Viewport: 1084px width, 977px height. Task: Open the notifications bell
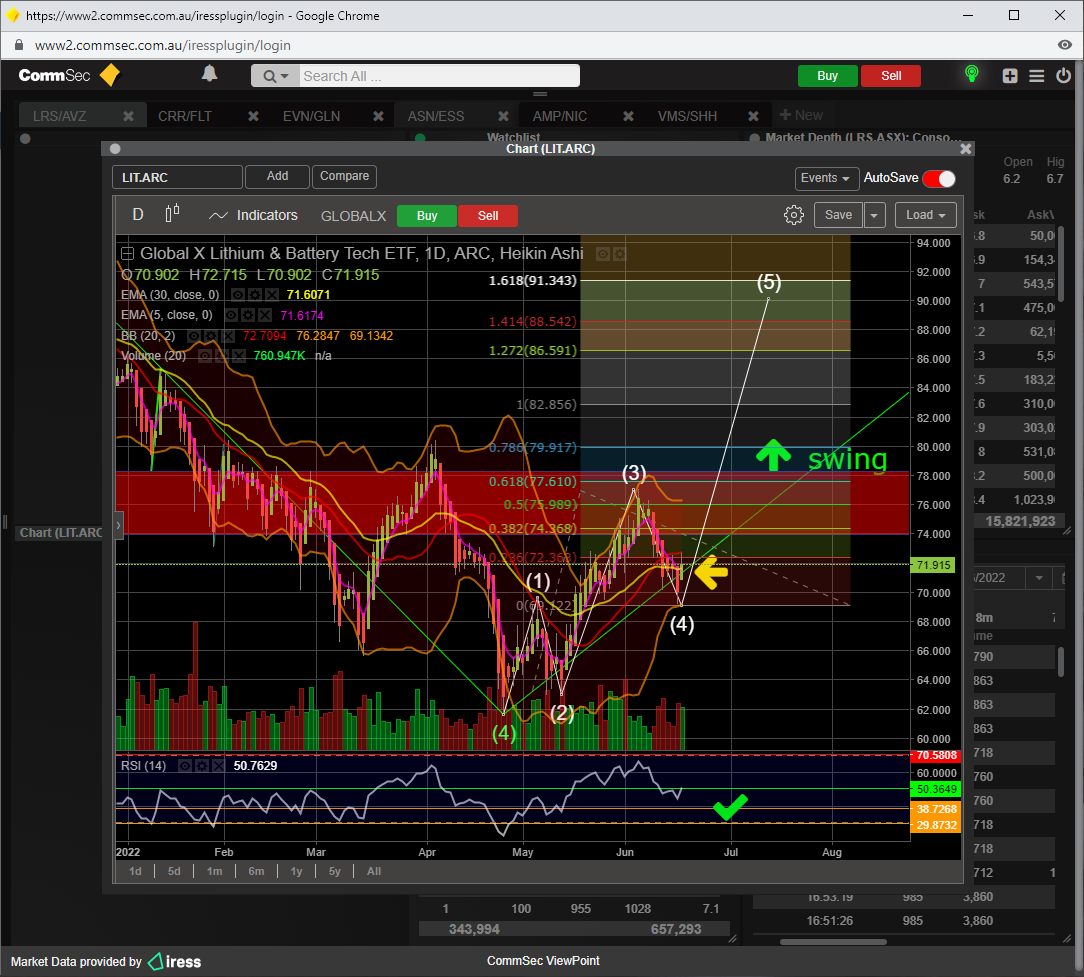(x=209, y=74)
